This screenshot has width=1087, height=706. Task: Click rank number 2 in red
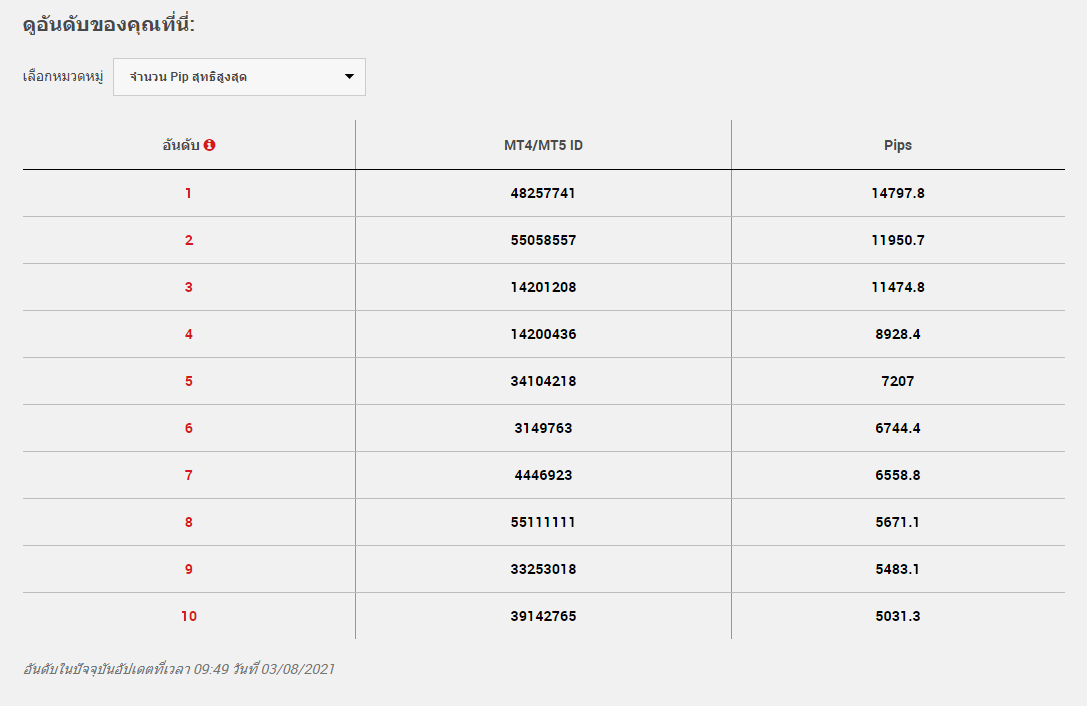click(x=189, y=240)
